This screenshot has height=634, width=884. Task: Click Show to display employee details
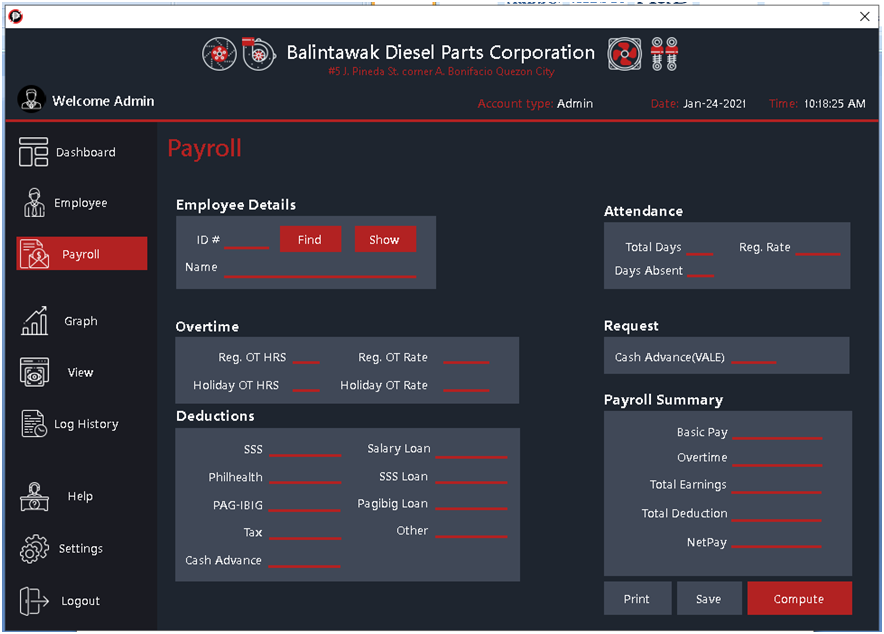pyautogui.click(x=385, y=239)
